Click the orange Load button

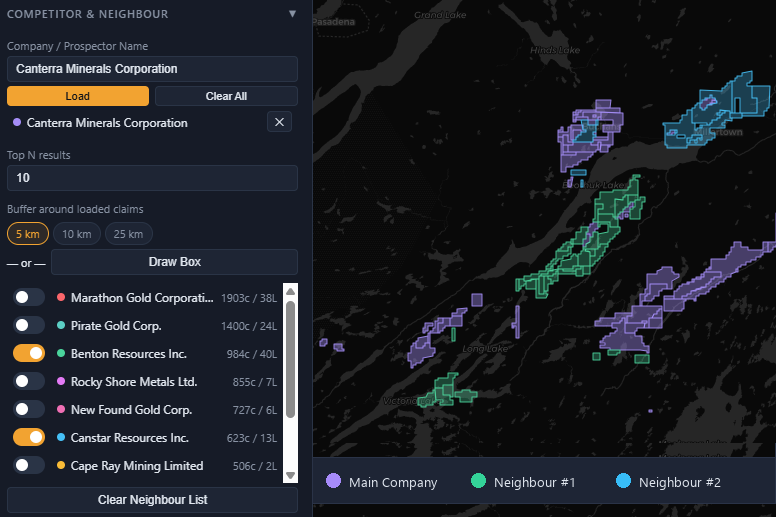point(78,96)
